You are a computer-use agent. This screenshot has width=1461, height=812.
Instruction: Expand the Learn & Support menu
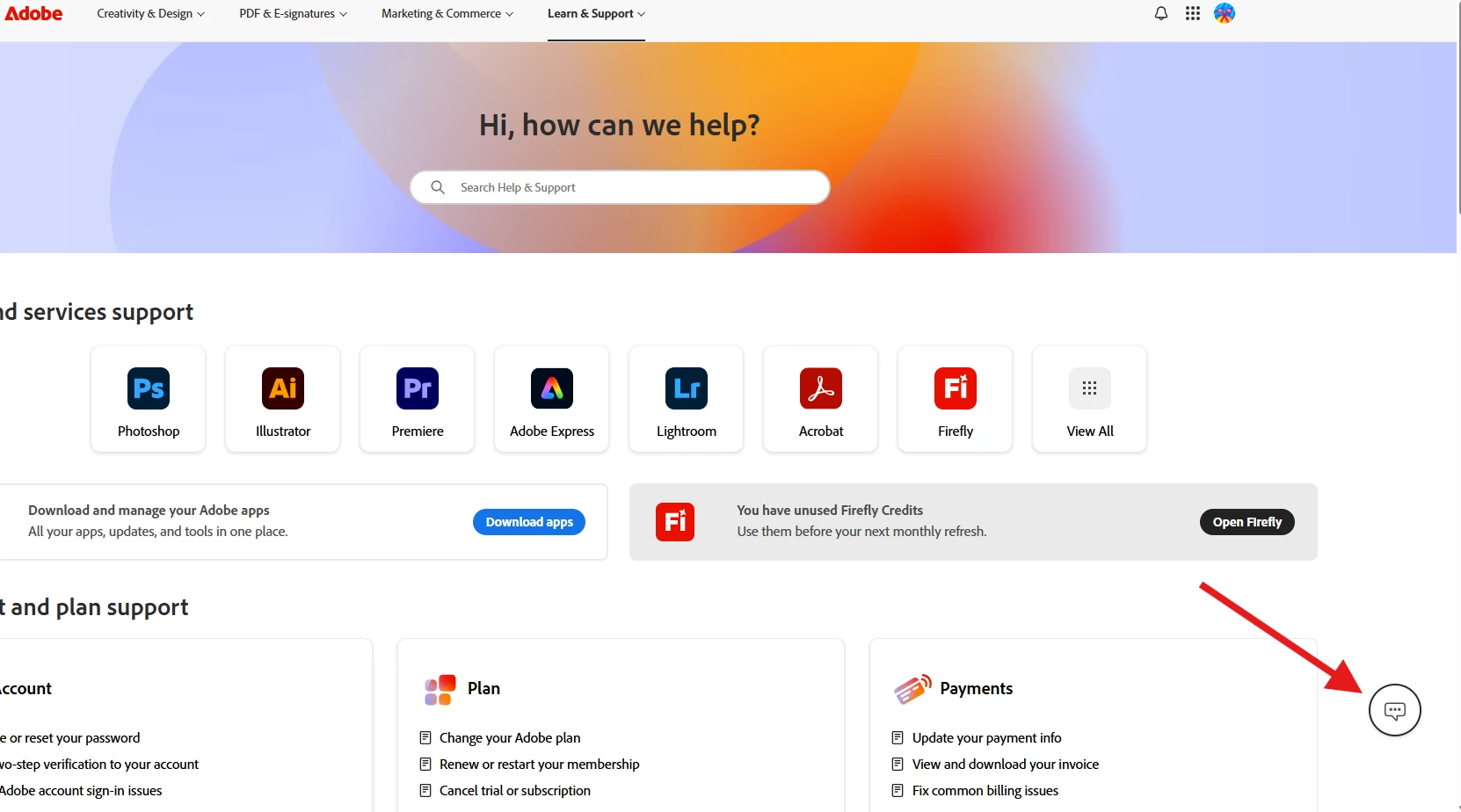[x=596, y=13]
